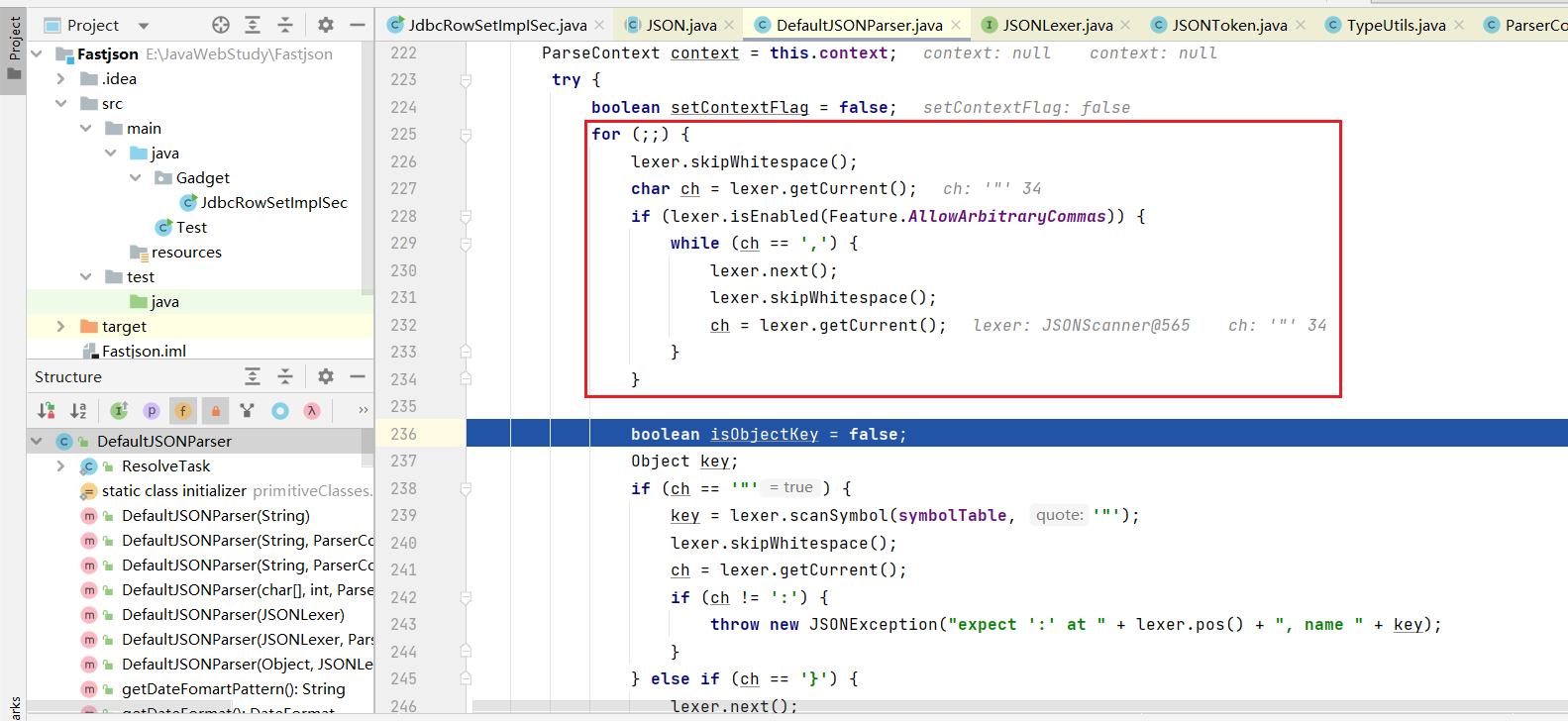
Task: Expand ResolveTask node in Structure
Action: [x=61, y=465]
